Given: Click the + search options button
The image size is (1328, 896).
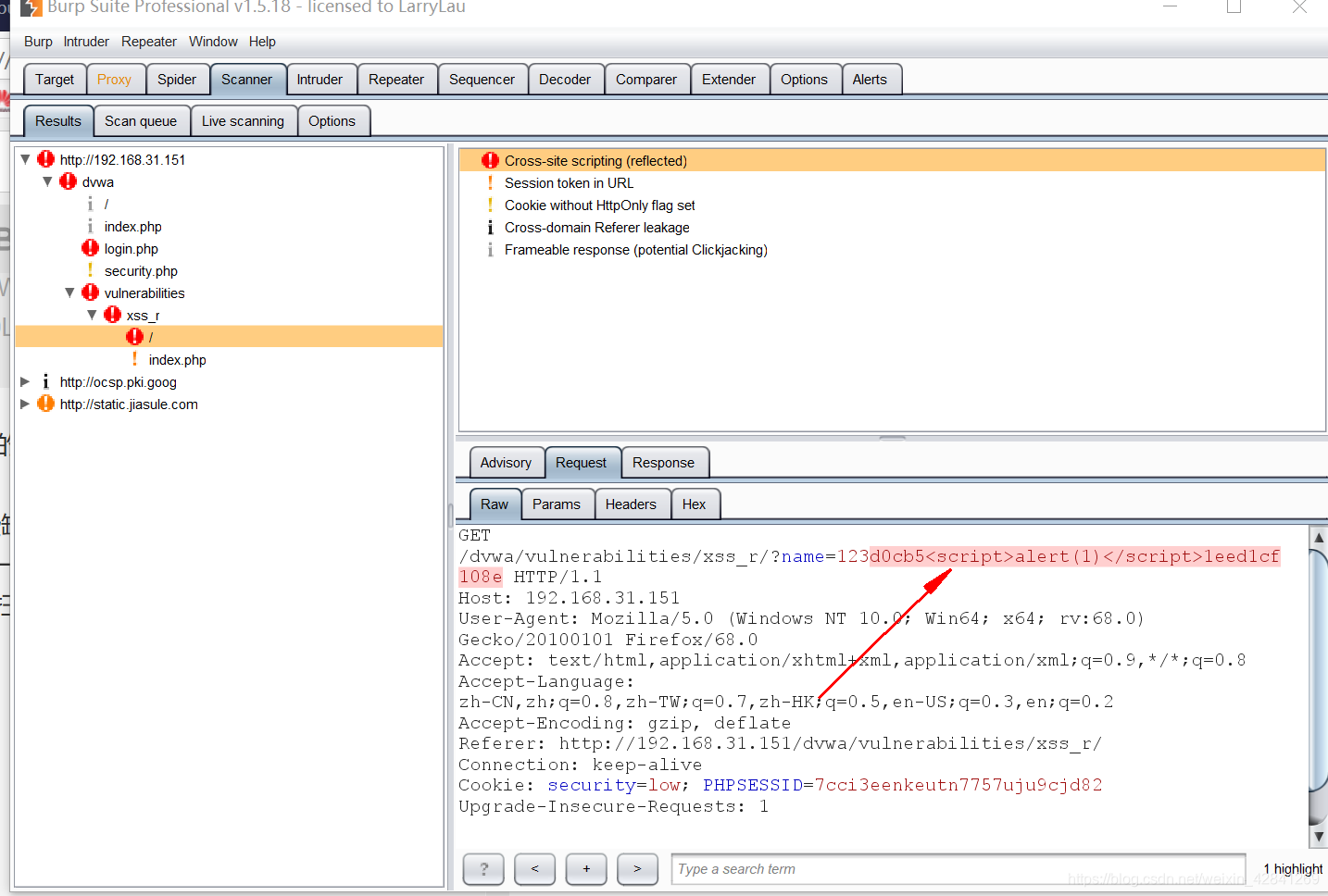Looking at the screenshot, I should (586, 868).
